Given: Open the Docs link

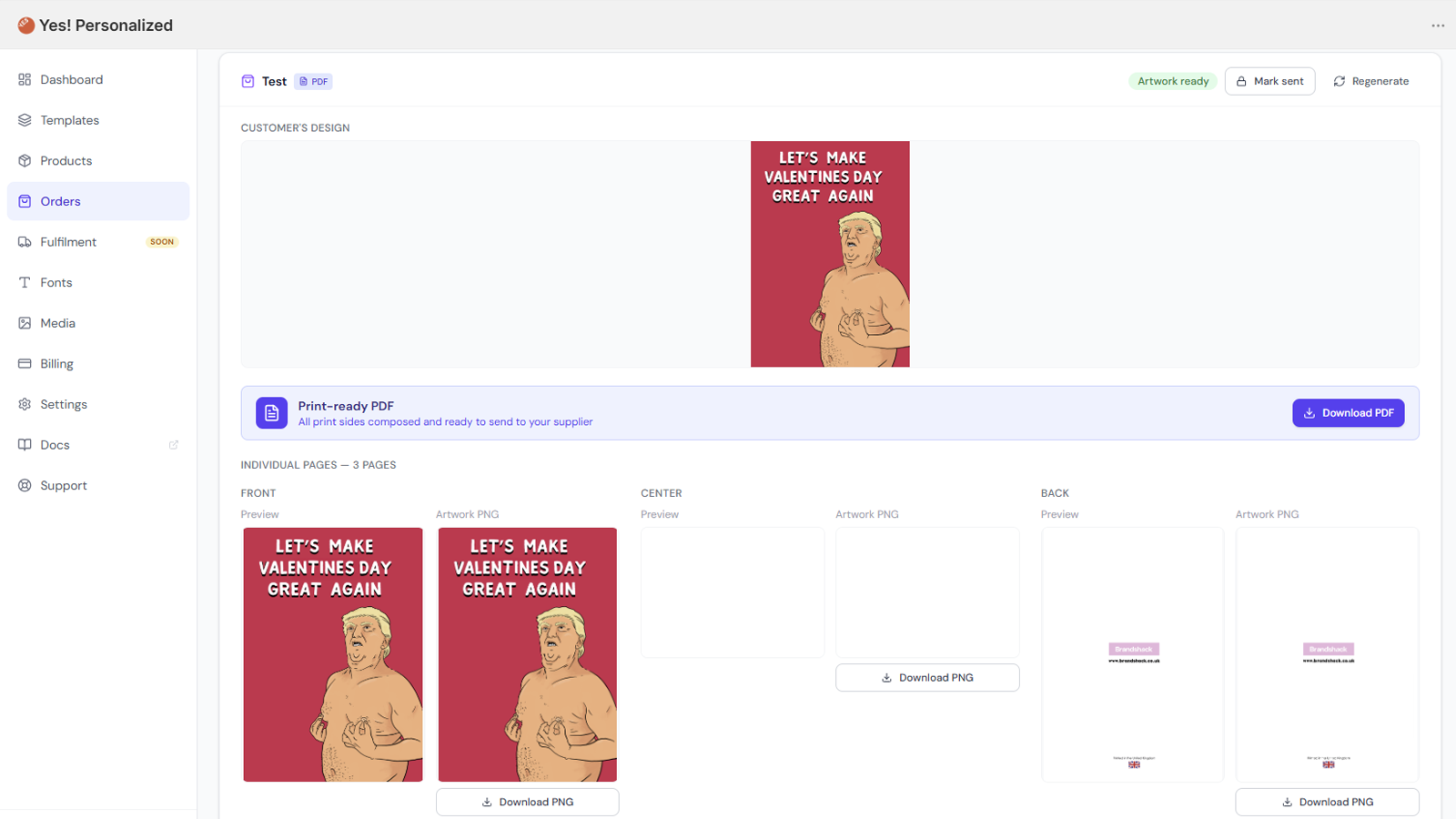Looking at the screenshot, I should [x=98, y=445].
